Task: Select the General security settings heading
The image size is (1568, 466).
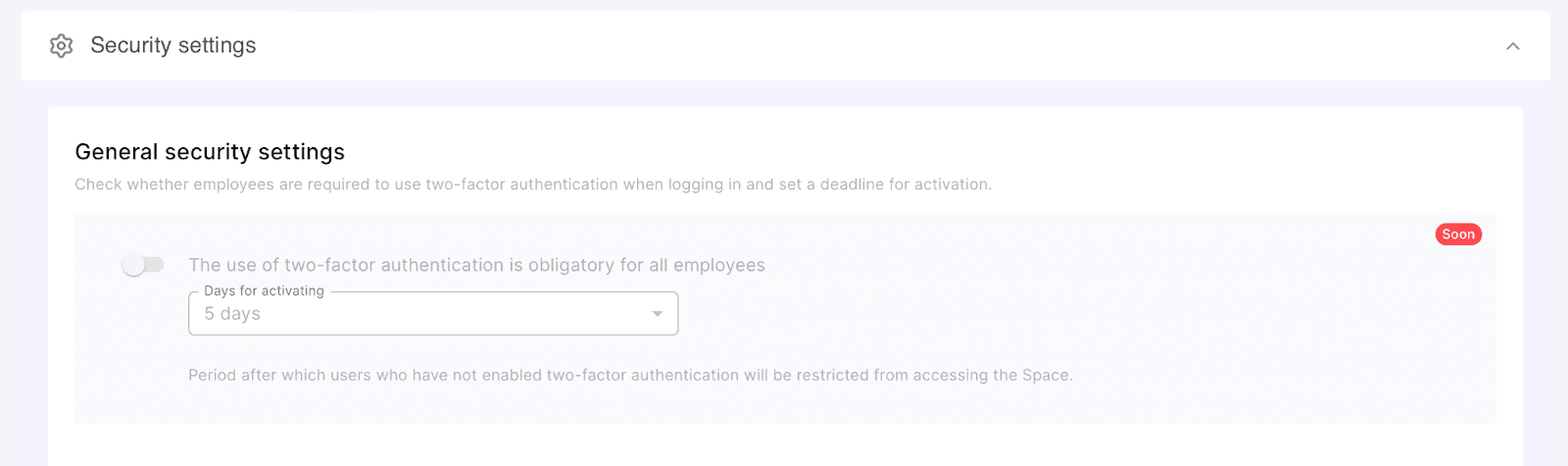Action: point(210,152)
